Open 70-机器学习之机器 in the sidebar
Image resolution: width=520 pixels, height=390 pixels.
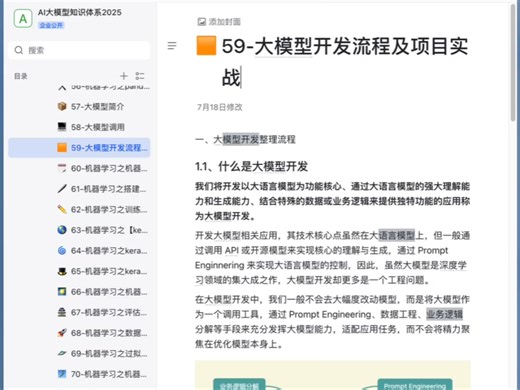(x=109, y=374)
